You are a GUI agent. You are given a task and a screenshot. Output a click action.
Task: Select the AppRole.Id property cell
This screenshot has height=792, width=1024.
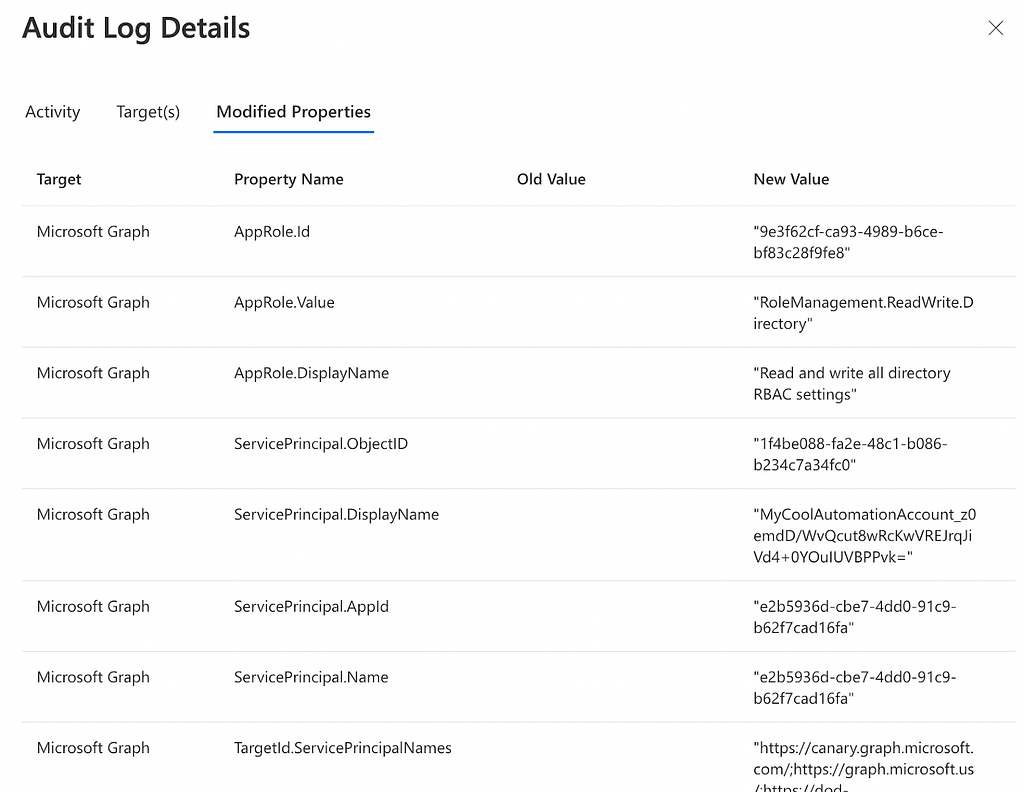(x=272, y=232)
